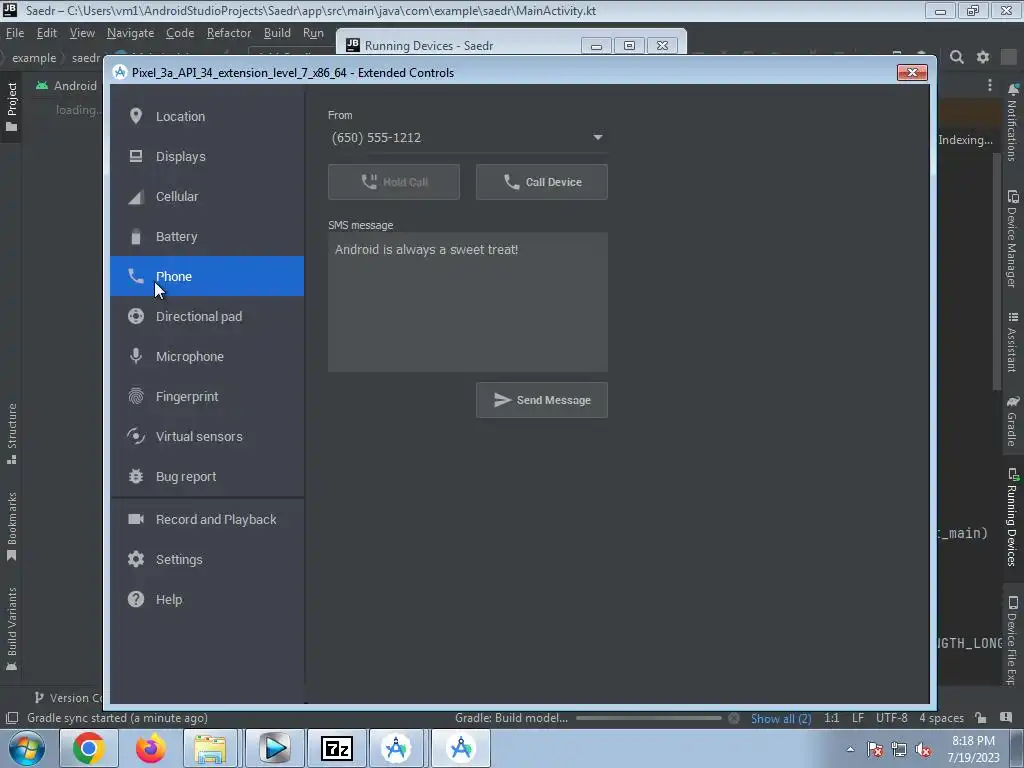Screen dimensions: 1024x768
Task: Click the Show all (2) background tasks link
Action: [x=781, y=718]
